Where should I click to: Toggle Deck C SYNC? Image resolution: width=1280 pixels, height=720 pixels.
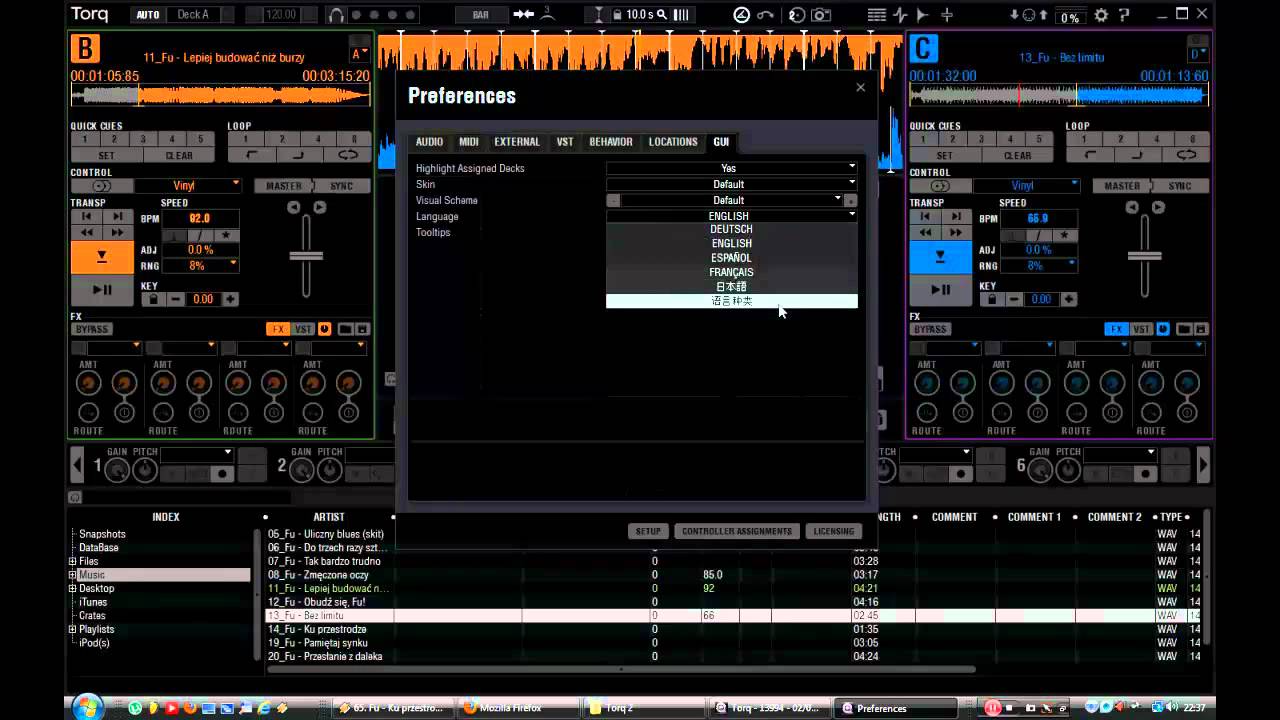1181,186
